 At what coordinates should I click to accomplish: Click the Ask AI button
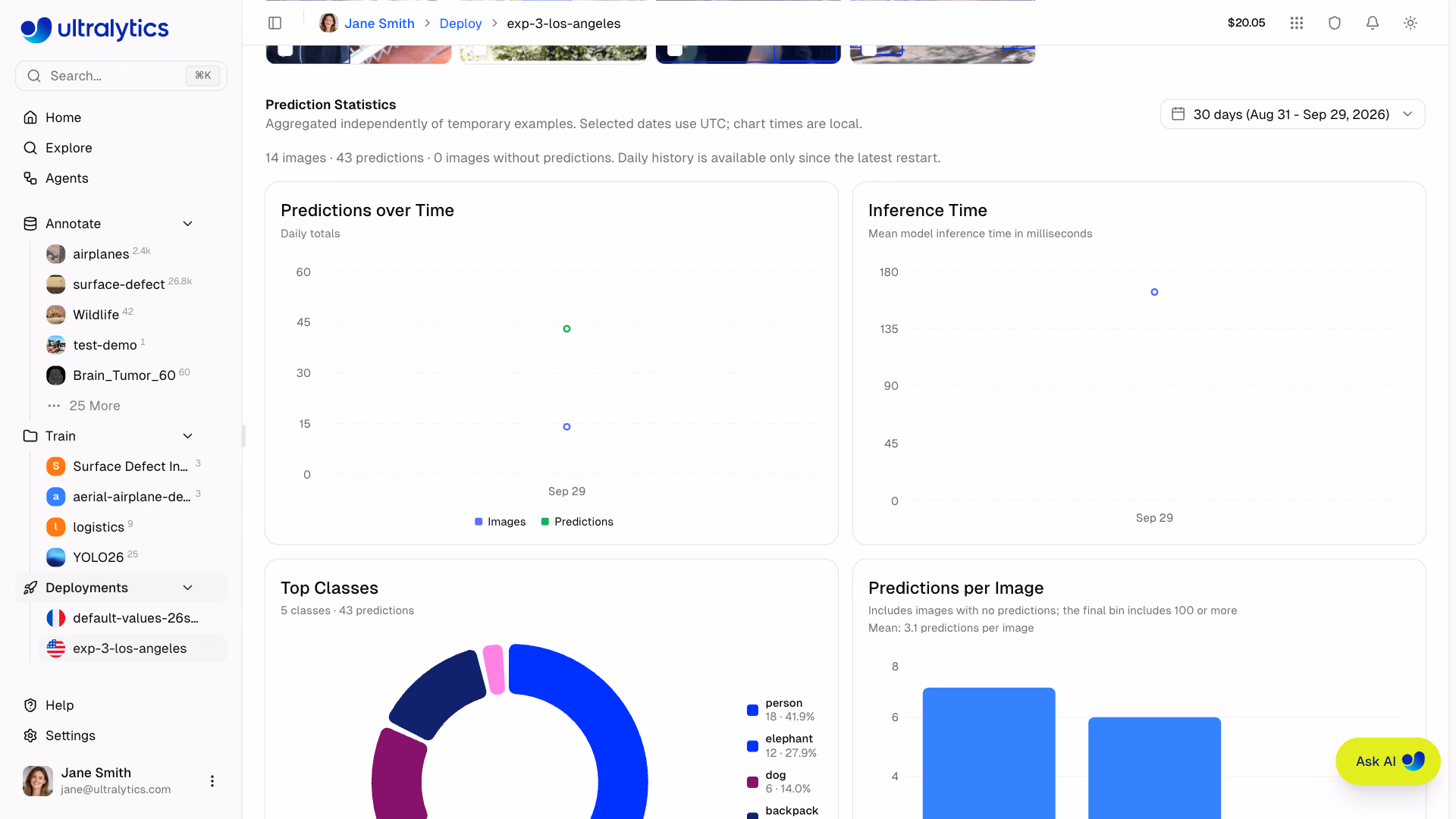click(x=1388, y=761)
